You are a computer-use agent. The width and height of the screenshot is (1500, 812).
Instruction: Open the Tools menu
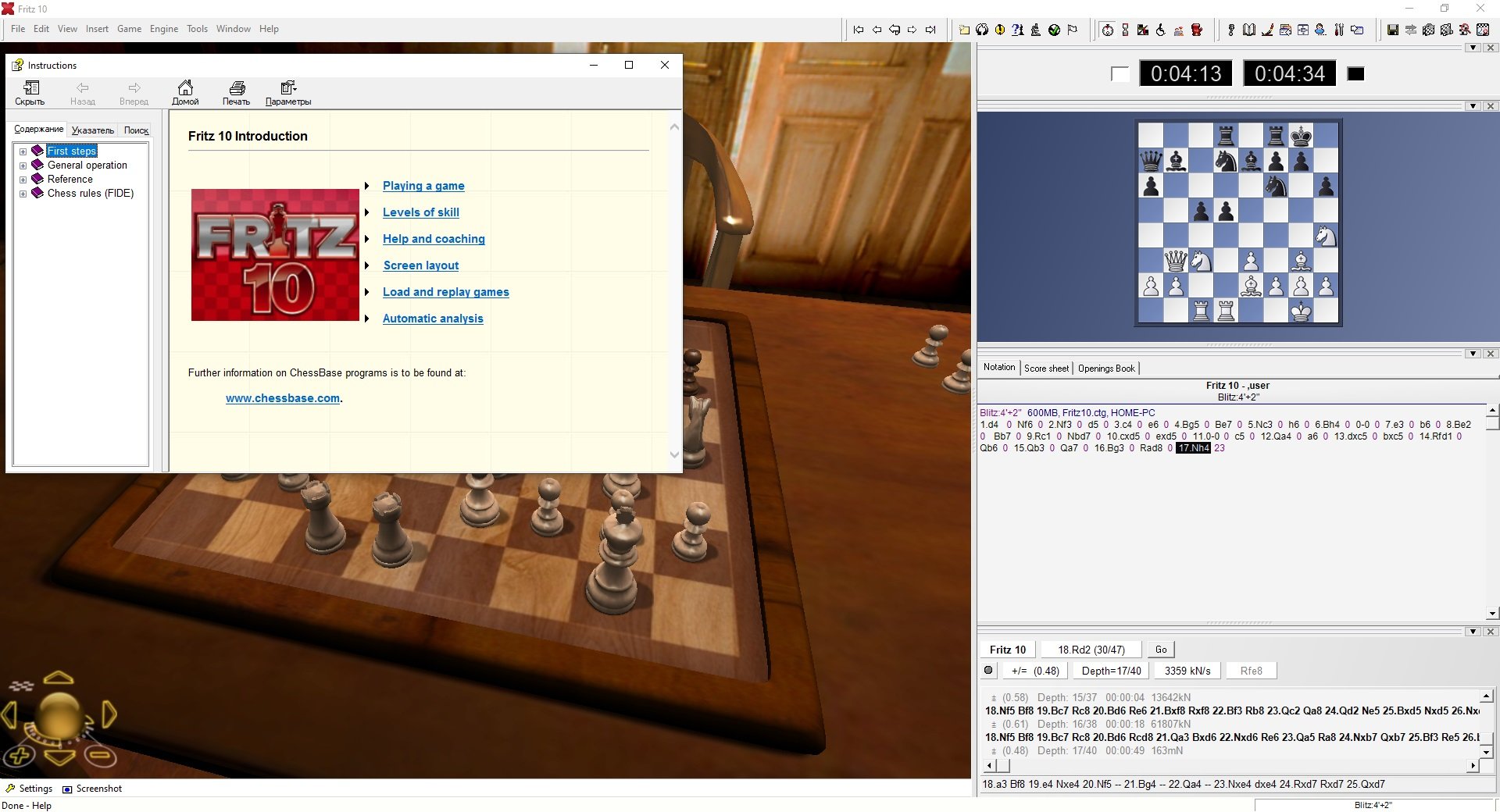pyautogui.click(x=197, y=29)
